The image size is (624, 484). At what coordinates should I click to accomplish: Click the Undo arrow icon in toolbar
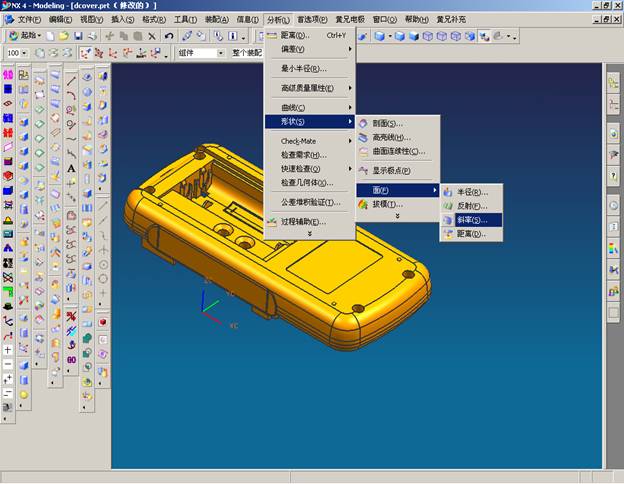pyautogui.click(x=170, y=36)
